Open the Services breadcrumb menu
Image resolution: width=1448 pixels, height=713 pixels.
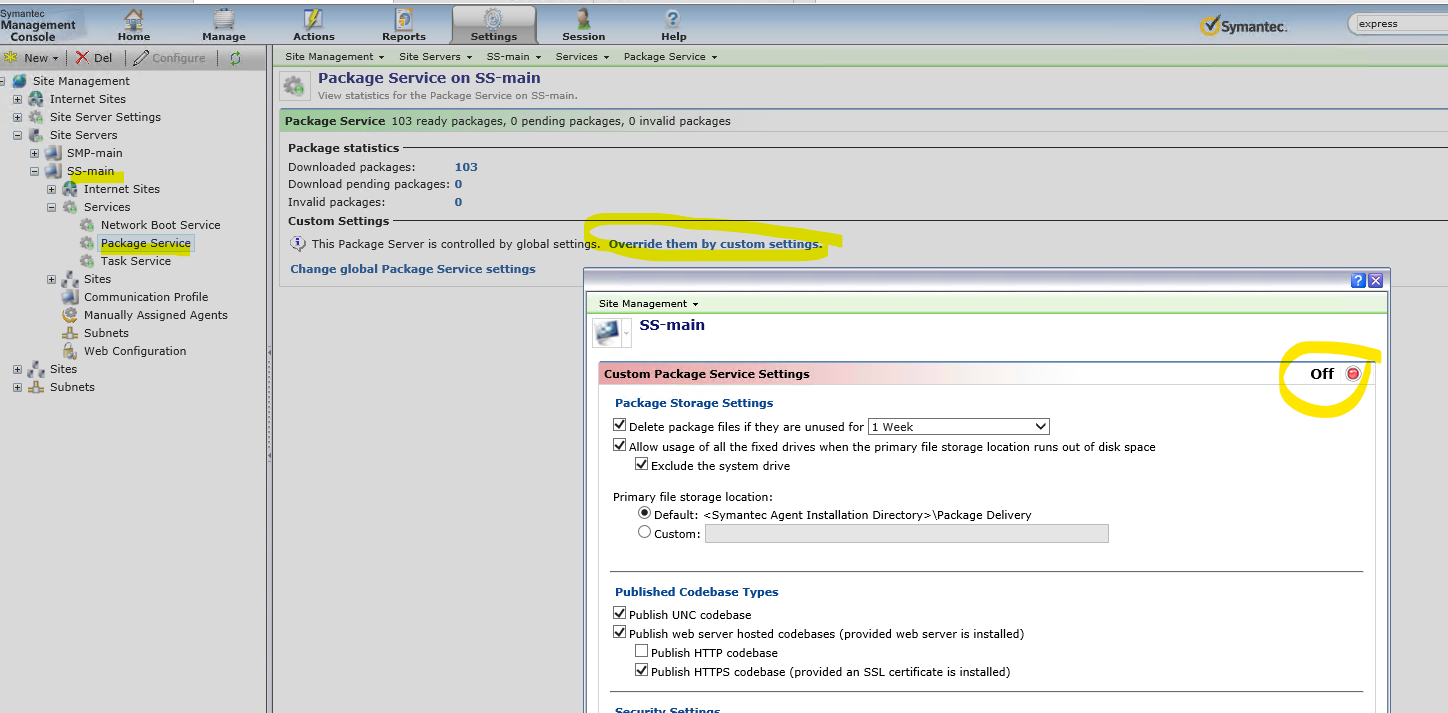[583, 57]
